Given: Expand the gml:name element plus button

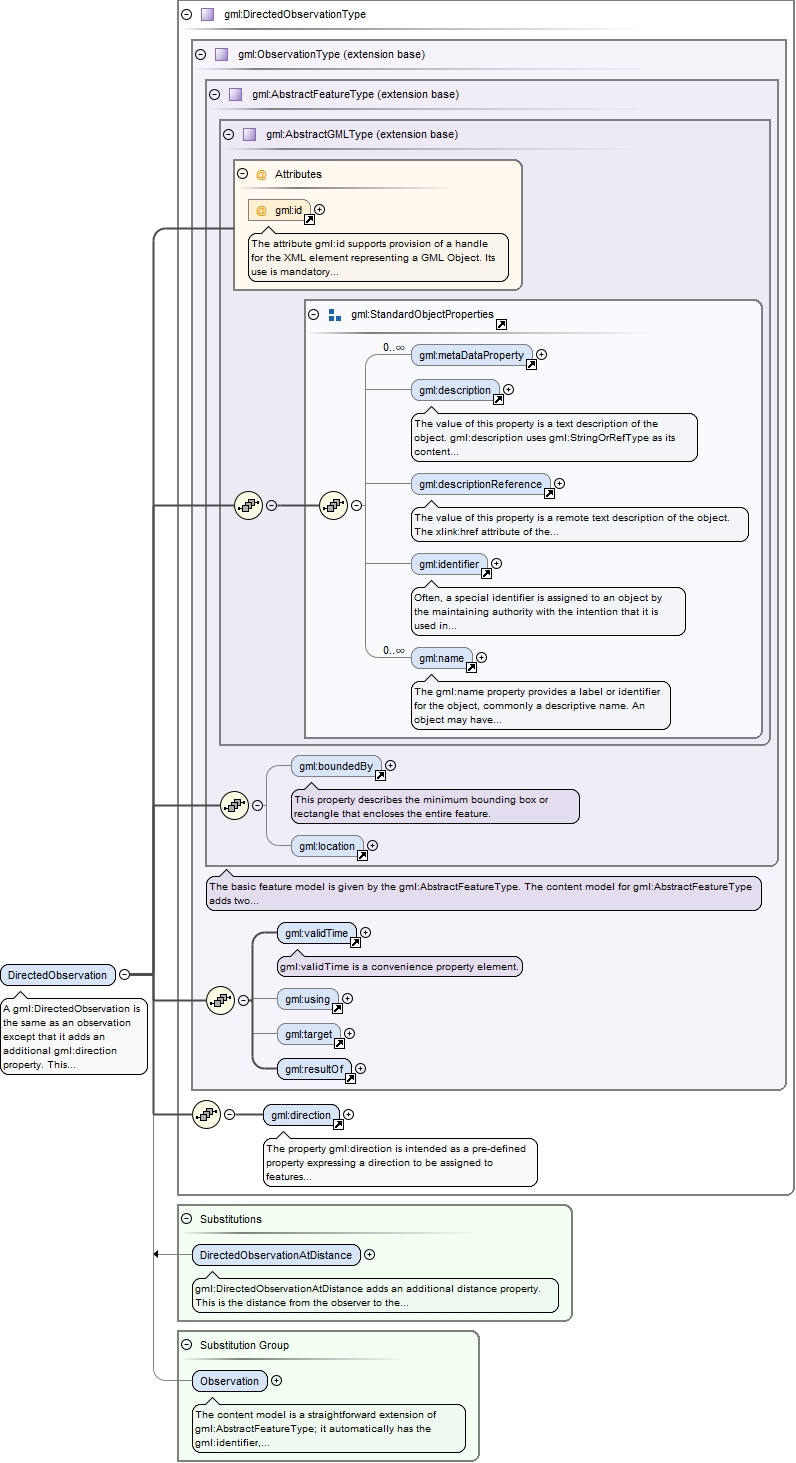Looking at the screenshot, I should pos(481,658).
